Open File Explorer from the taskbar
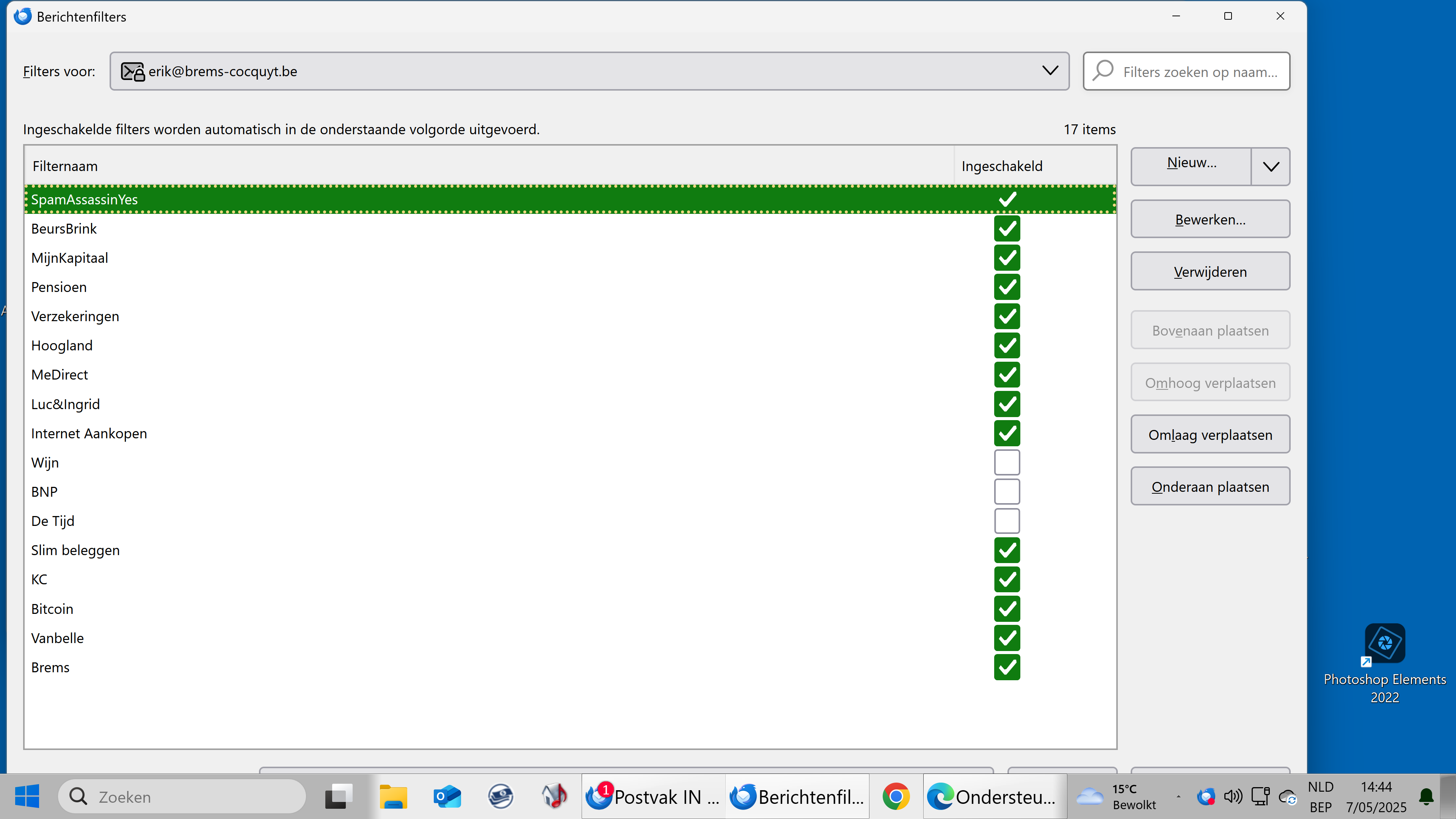The height and width of the screenshot is (819, 1456). (393, 796)
